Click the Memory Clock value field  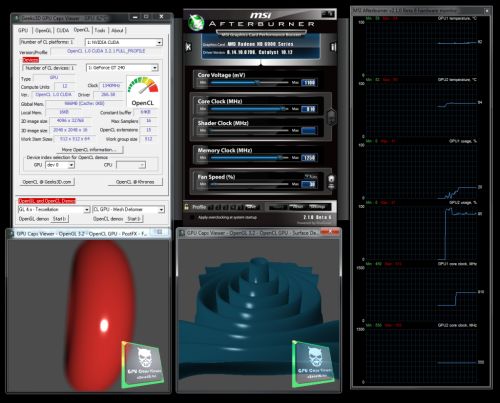click(x=309, y=158)
